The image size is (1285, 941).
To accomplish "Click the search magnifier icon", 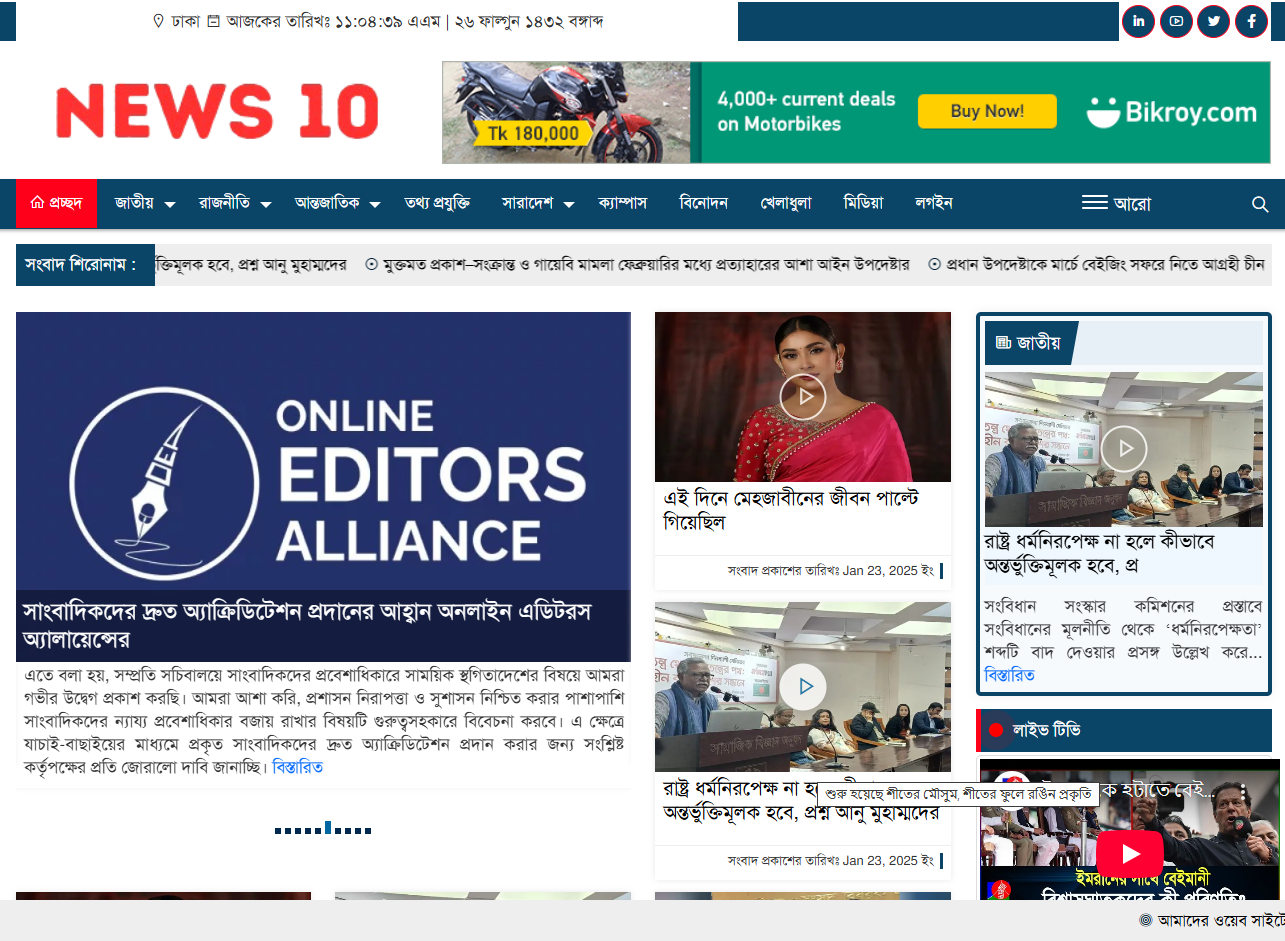I will 1260,204.
